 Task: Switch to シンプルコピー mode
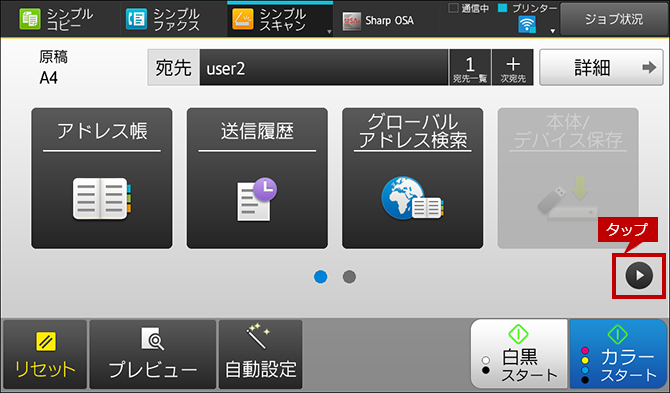coord(57,19)
